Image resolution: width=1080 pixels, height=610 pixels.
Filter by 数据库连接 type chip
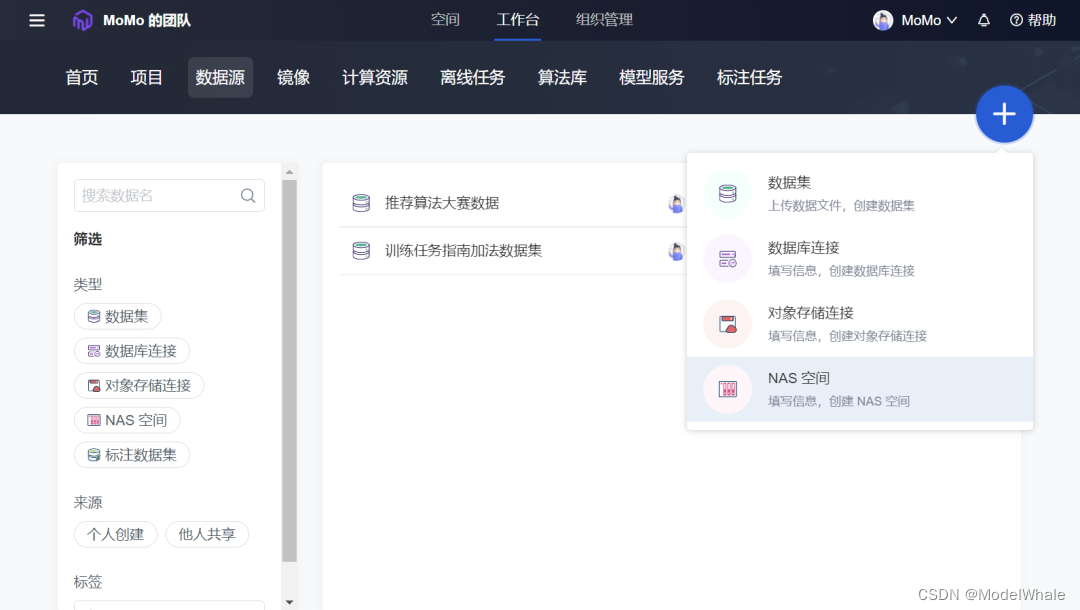132,351
